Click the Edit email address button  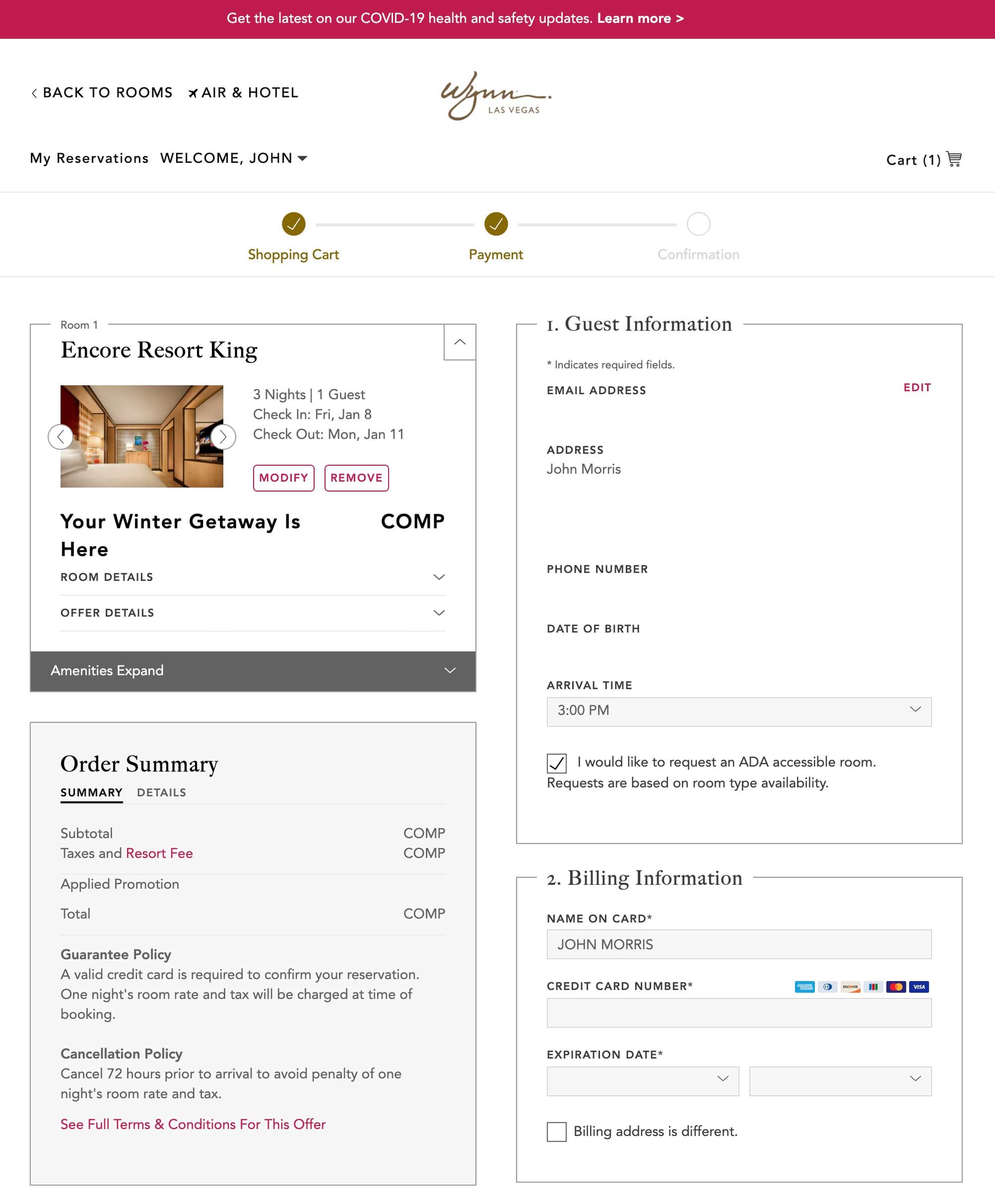coord(917,388)
